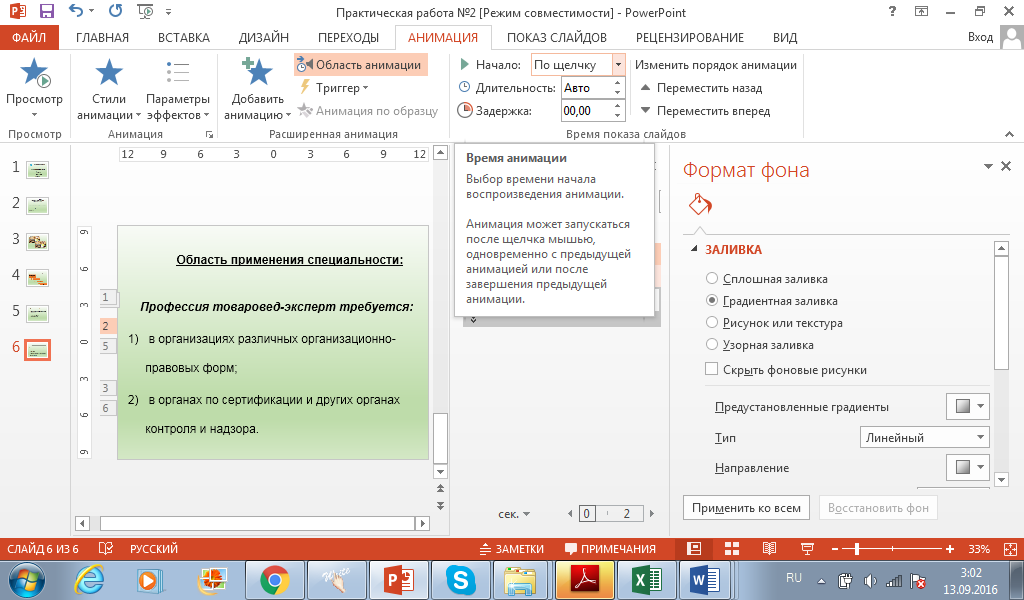This screenshot has width=1024, height=600.
Task: Open the ФАЙЛ tab
Action: (x=29, y=37)
